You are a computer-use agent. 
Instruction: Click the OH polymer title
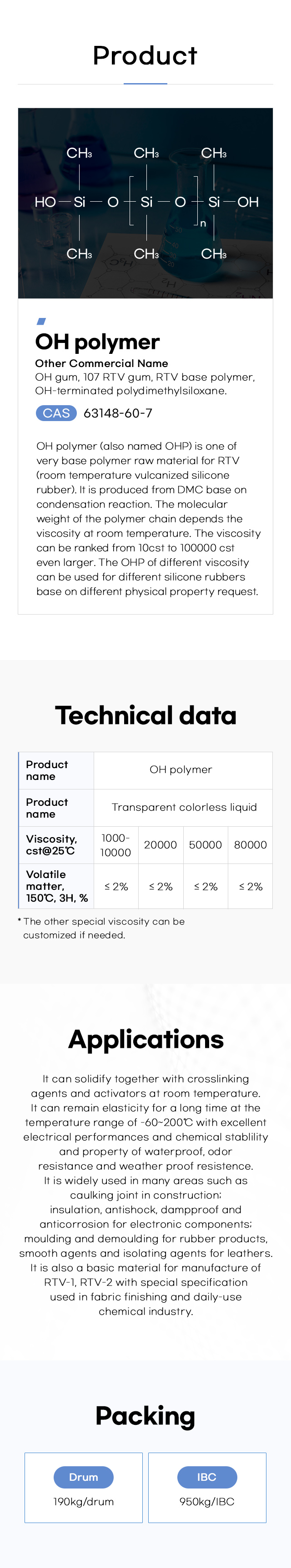point(97,342)
